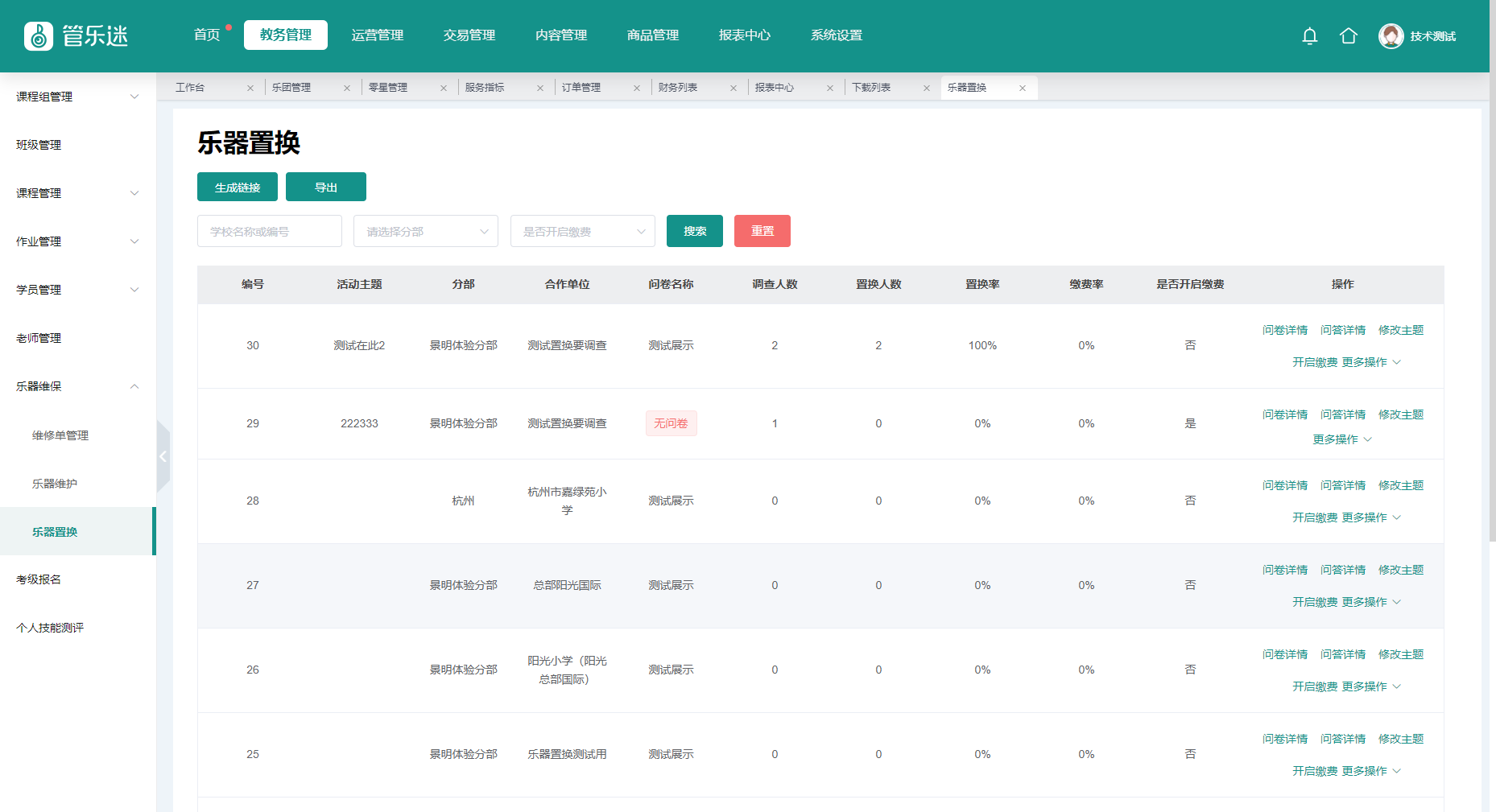This screenshot has width=1496, height=812.
Task: Close the 乐器置换 tab
Action: [1023, 89]
